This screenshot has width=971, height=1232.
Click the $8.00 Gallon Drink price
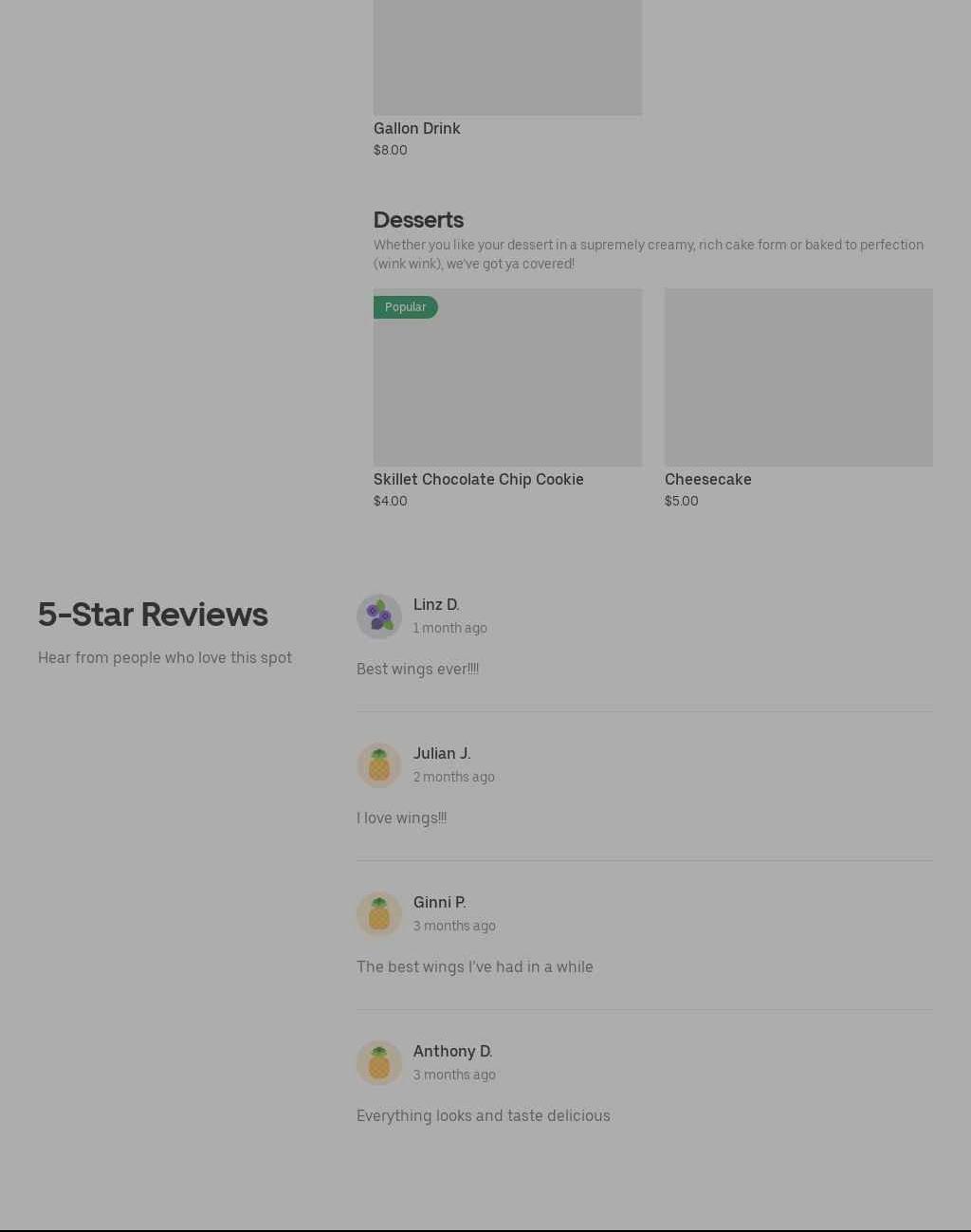391,150
